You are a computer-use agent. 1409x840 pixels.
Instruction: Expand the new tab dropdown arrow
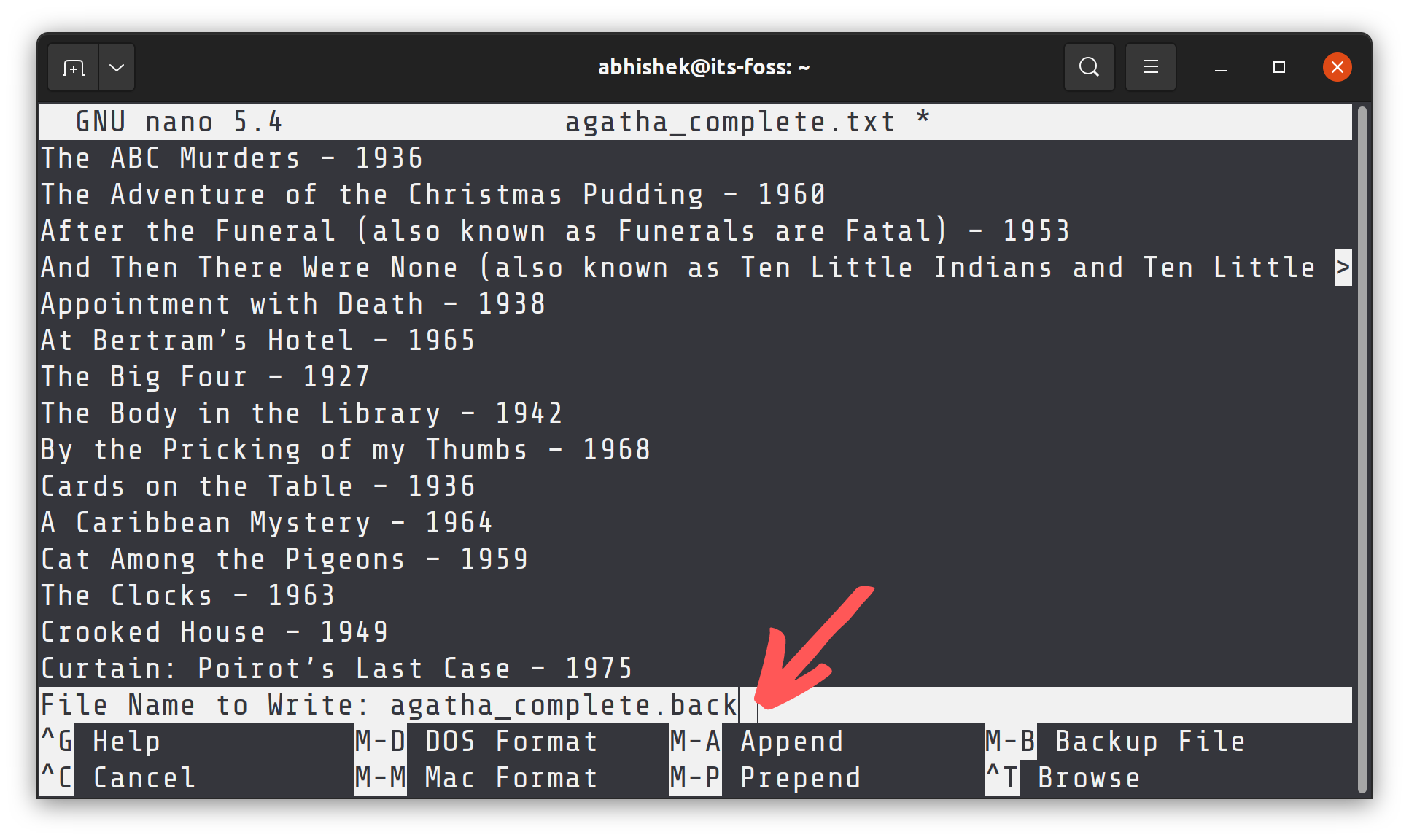point(117,68)
